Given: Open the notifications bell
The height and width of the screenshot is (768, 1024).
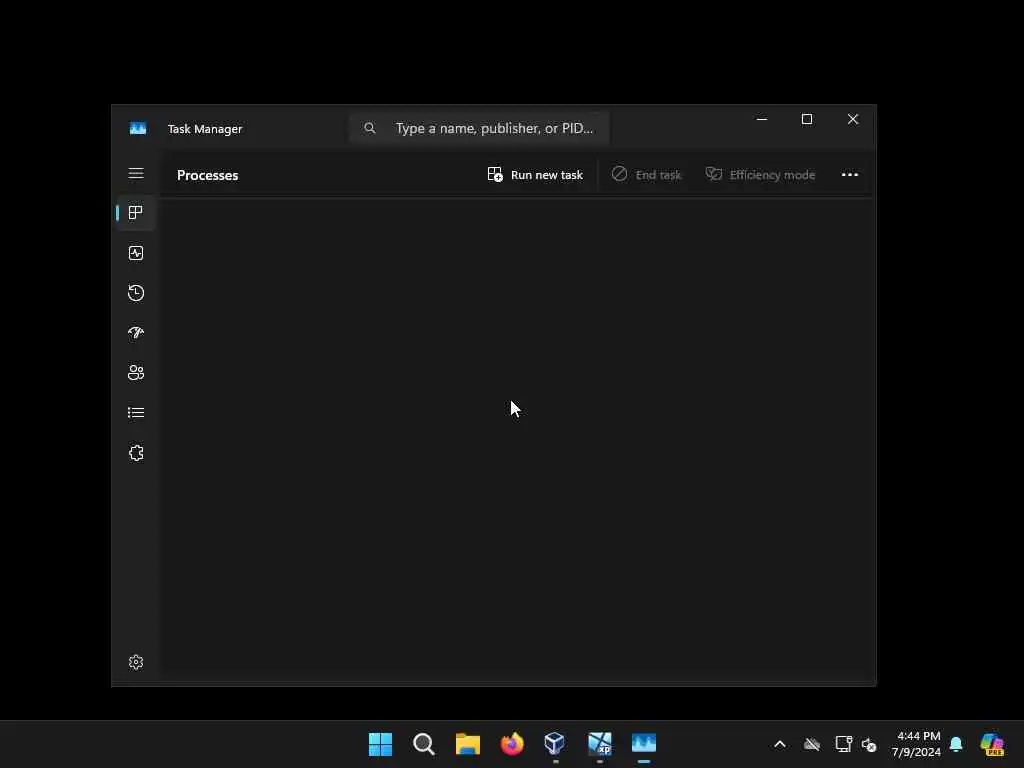Looking at the screenshot, I should coord(956,744).
